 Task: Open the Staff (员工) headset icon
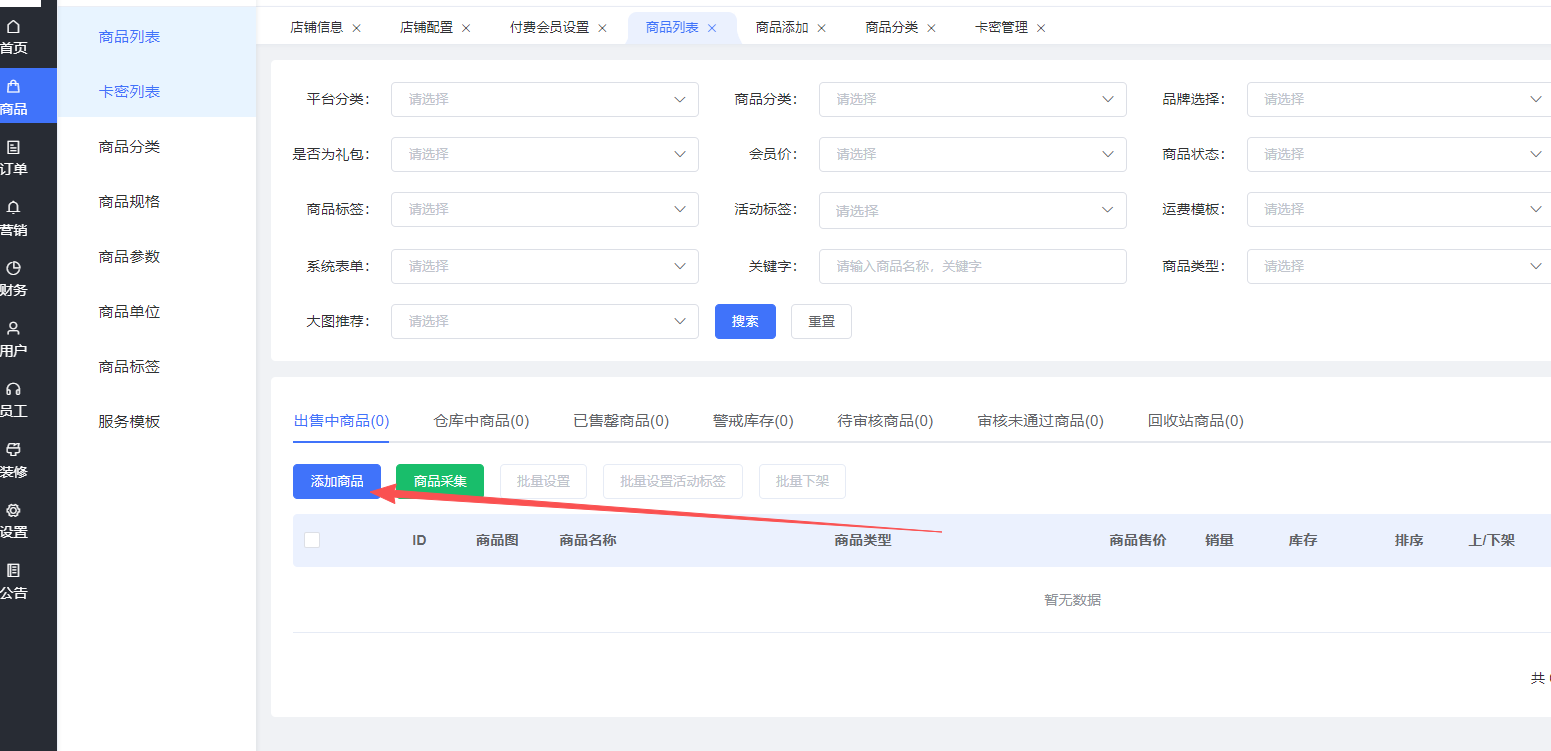click(13, 389)
